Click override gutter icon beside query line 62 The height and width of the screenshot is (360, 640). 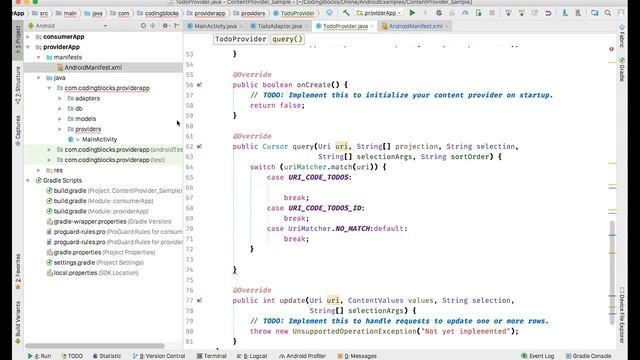point(199,146)
